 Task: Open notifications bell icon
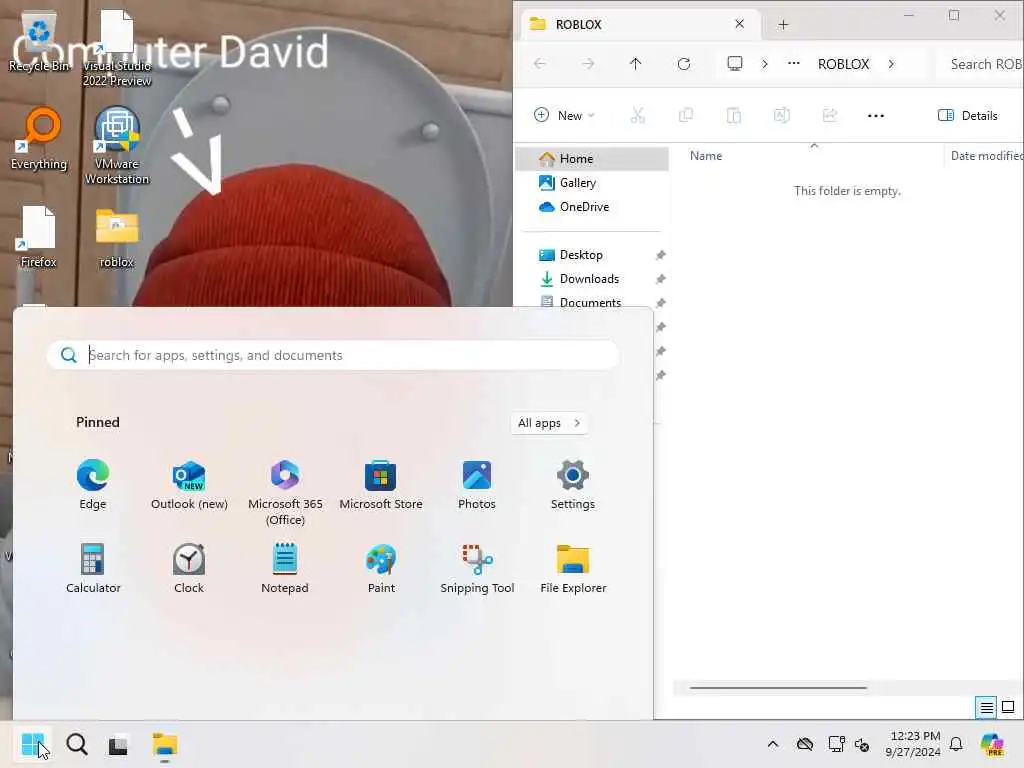pos(956,744)
